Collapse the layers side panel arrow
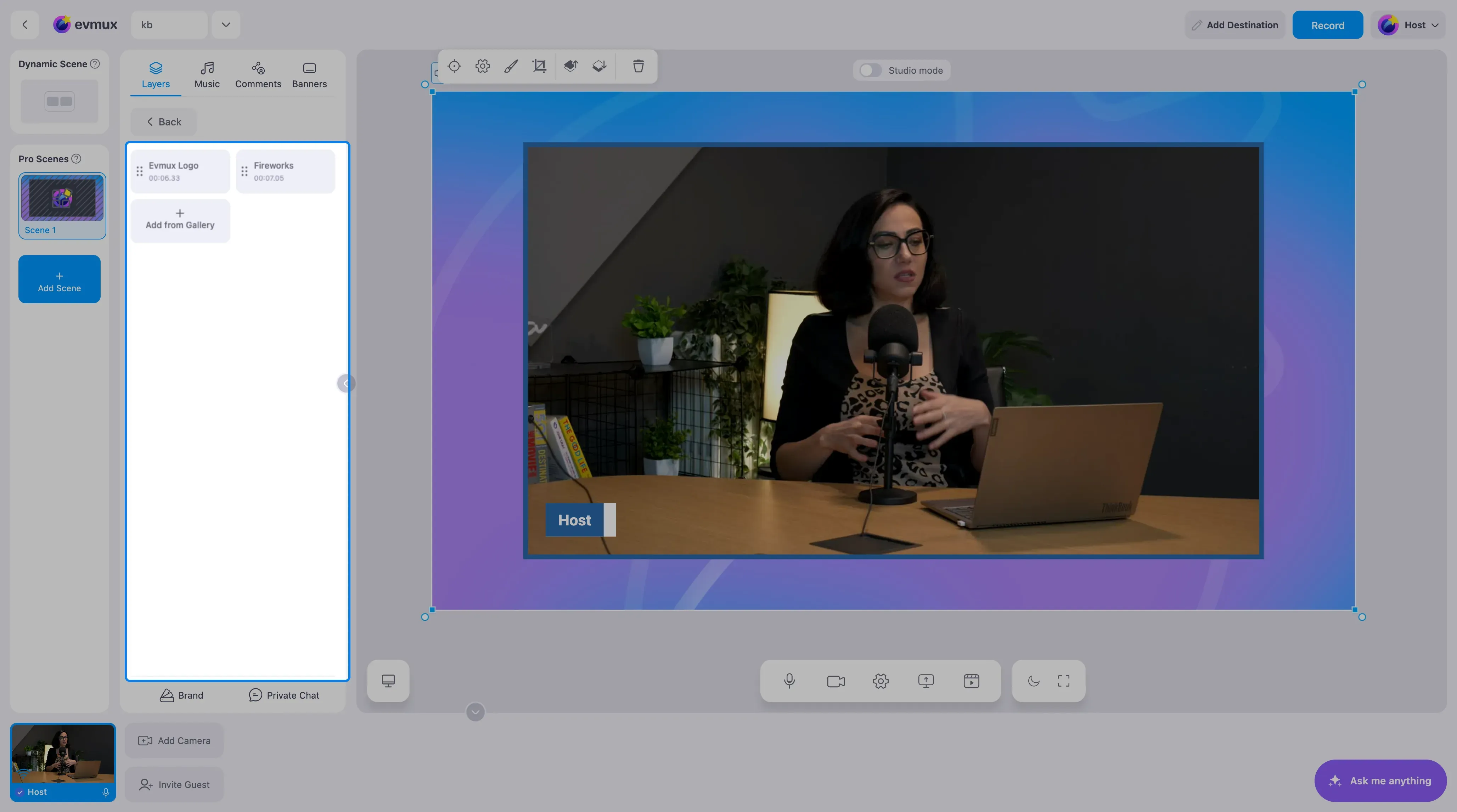 coord(345,383)
